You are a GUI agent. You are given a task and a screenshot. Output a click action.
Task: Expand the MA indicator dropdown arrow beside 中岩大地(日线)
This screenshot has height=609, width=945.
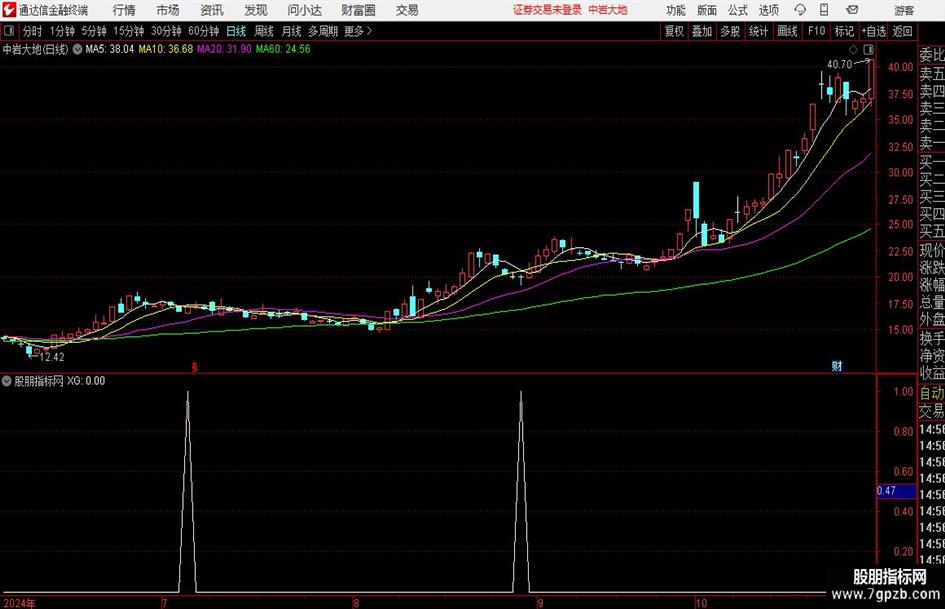click(x=77, y=49)
